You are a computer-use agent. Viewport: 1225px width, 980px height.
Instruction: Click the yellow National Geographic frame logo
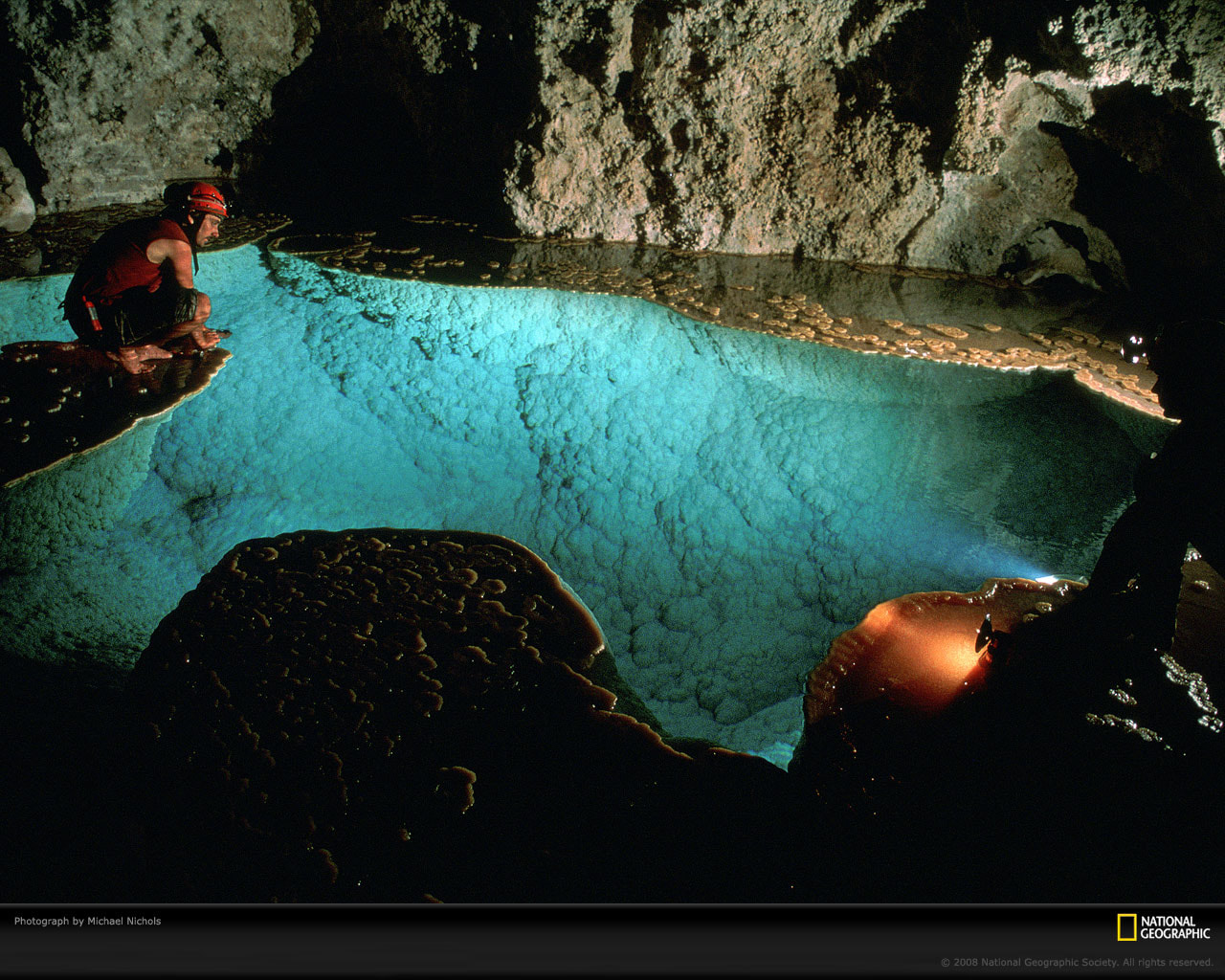pos(1126,927)
